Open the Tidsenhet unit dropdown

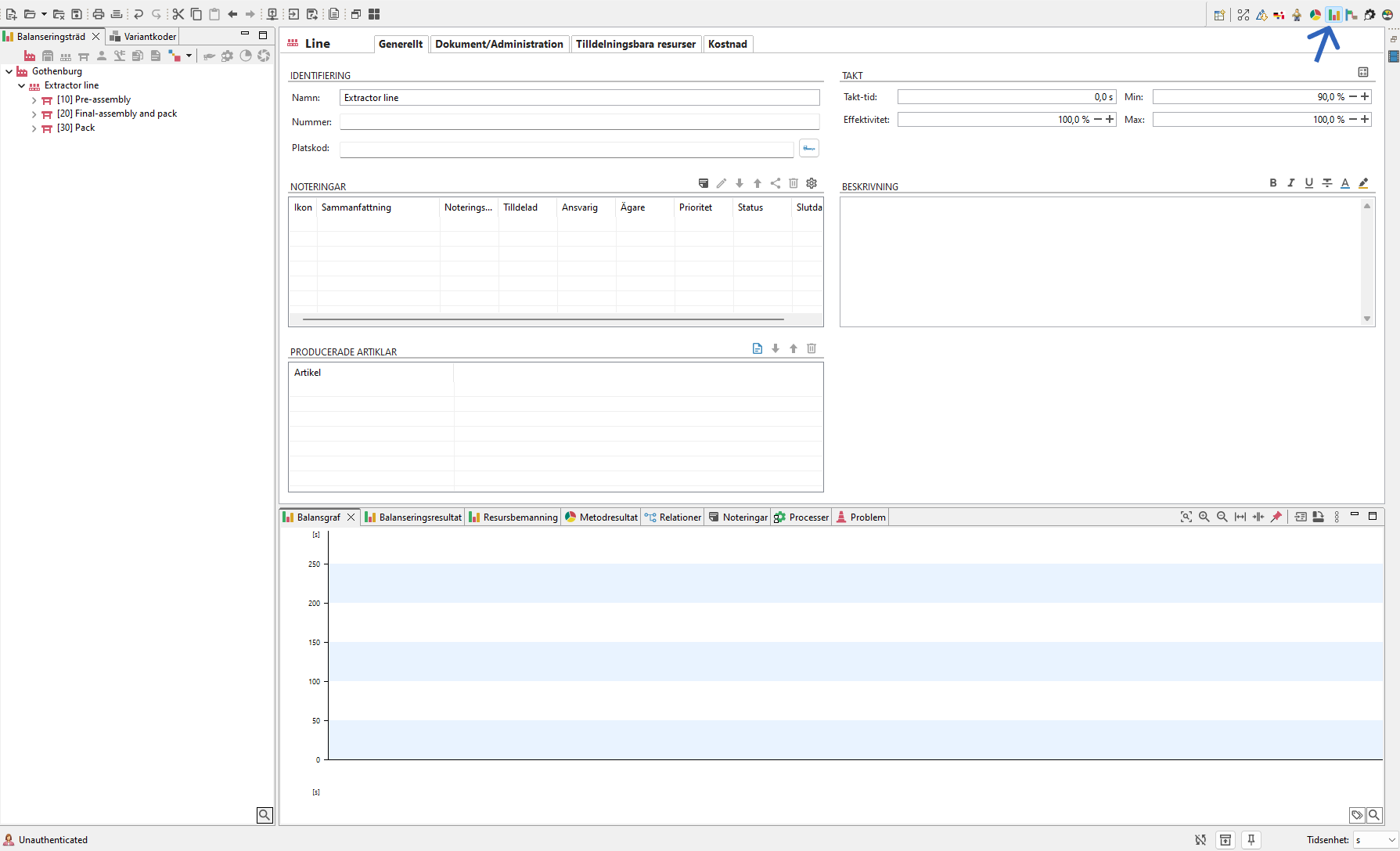[x=1375, y=840]
